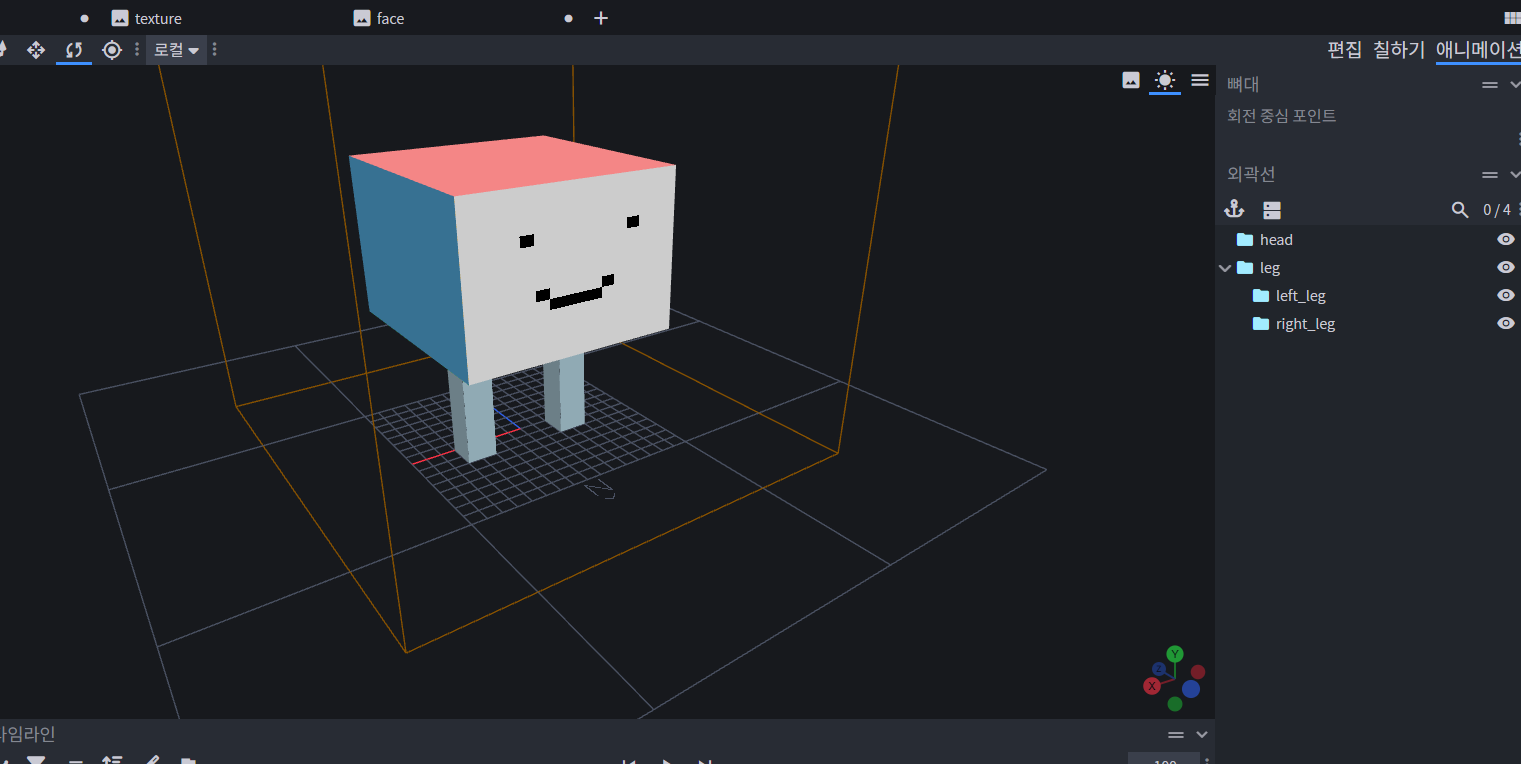Viewport: 1521px width, 764px height.
Task: Switch to 편집 mode
Action: click(1344, 49)
